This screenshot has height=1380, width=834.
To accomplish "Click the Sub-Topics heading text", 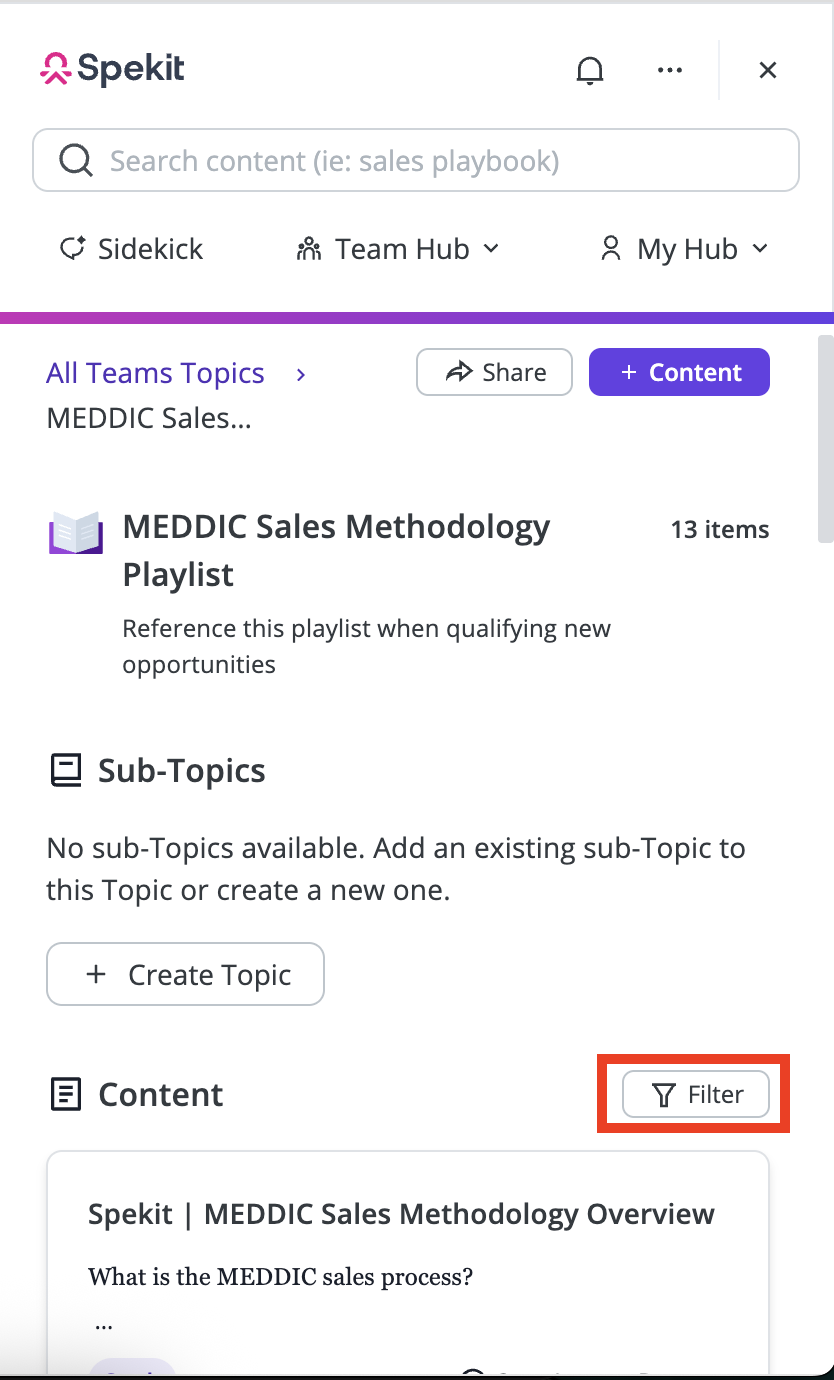I will point(182,771).
